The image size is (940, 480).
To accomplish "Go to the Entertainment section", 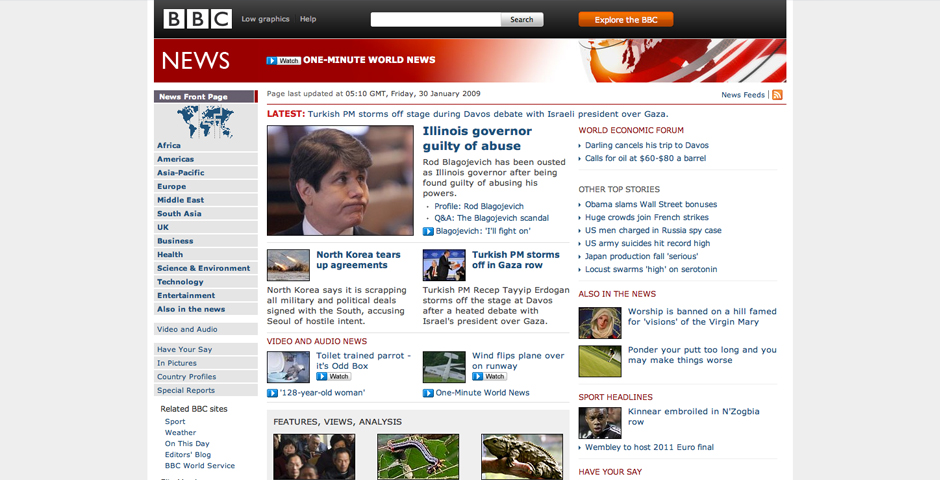I will point(206,295).
